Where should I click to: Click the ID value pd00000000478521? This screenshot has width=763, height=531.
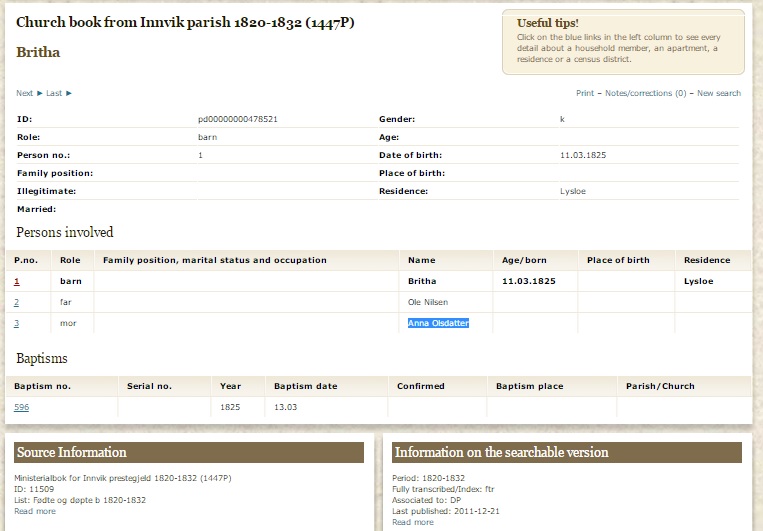(237, 119)
